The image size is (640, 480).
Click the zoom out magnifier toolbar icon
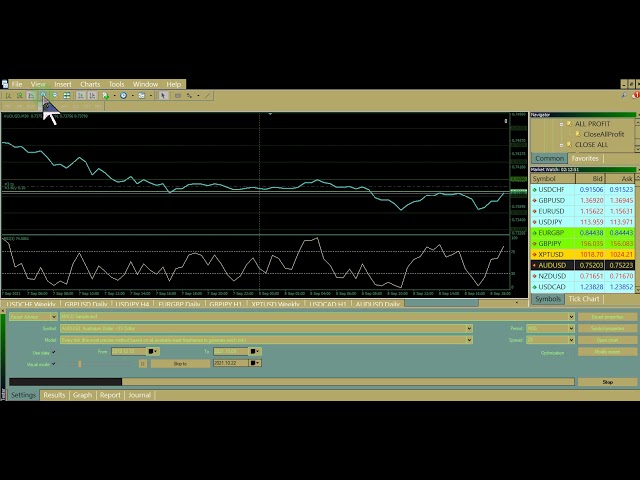pos(55,96)
